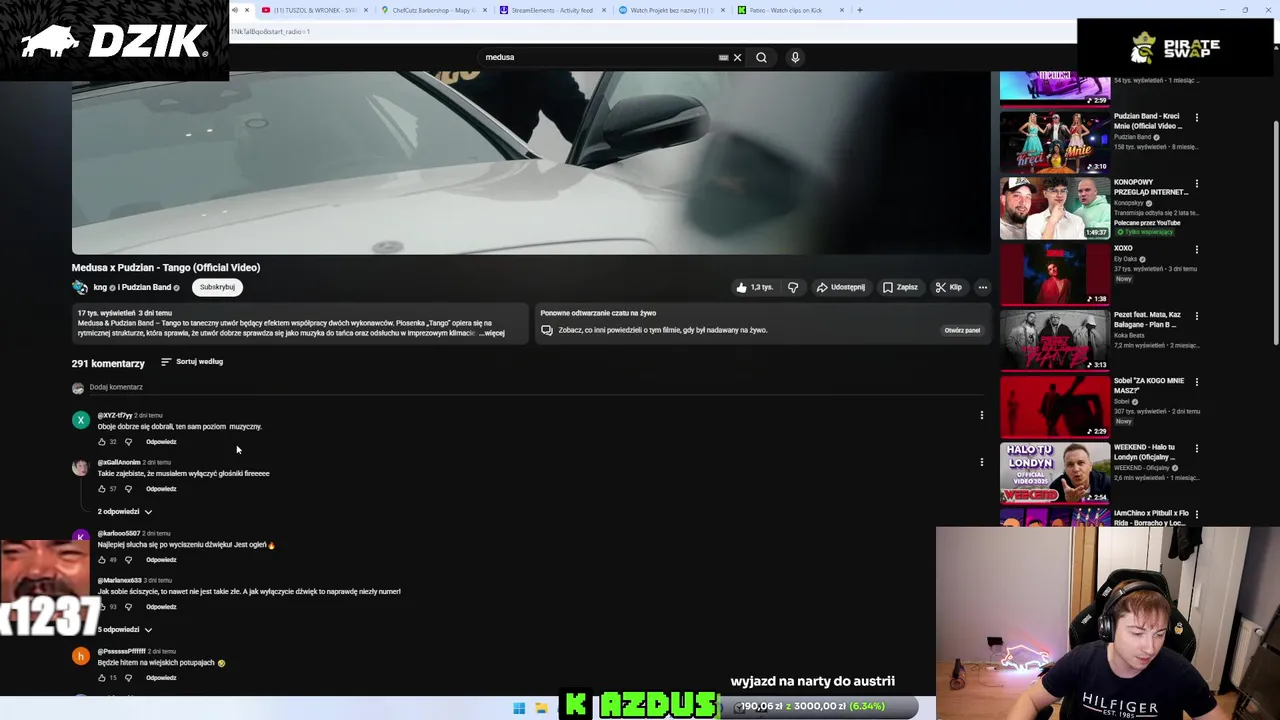Open options menu for @xGallAnonim comment
Viewport: 1280px width, 720px height.
981,462
